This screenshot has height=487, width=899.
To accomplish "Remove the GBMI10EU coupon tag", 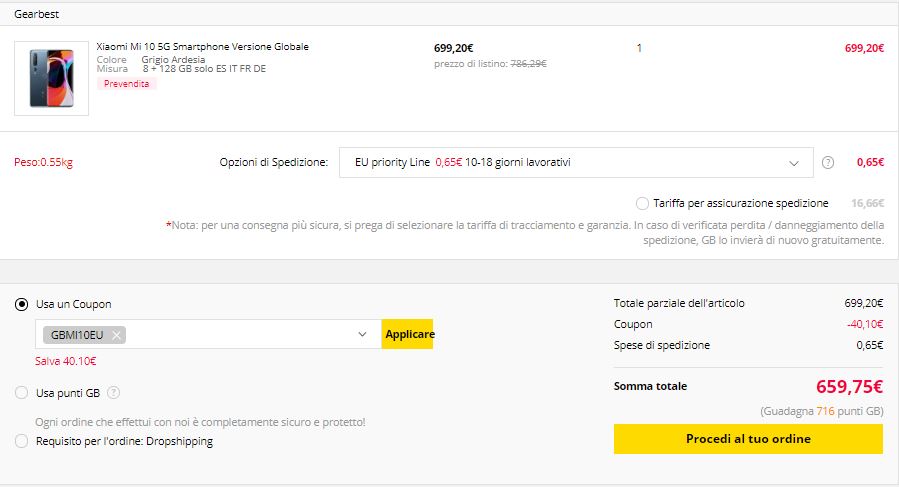I will click(x=116, y=335).
